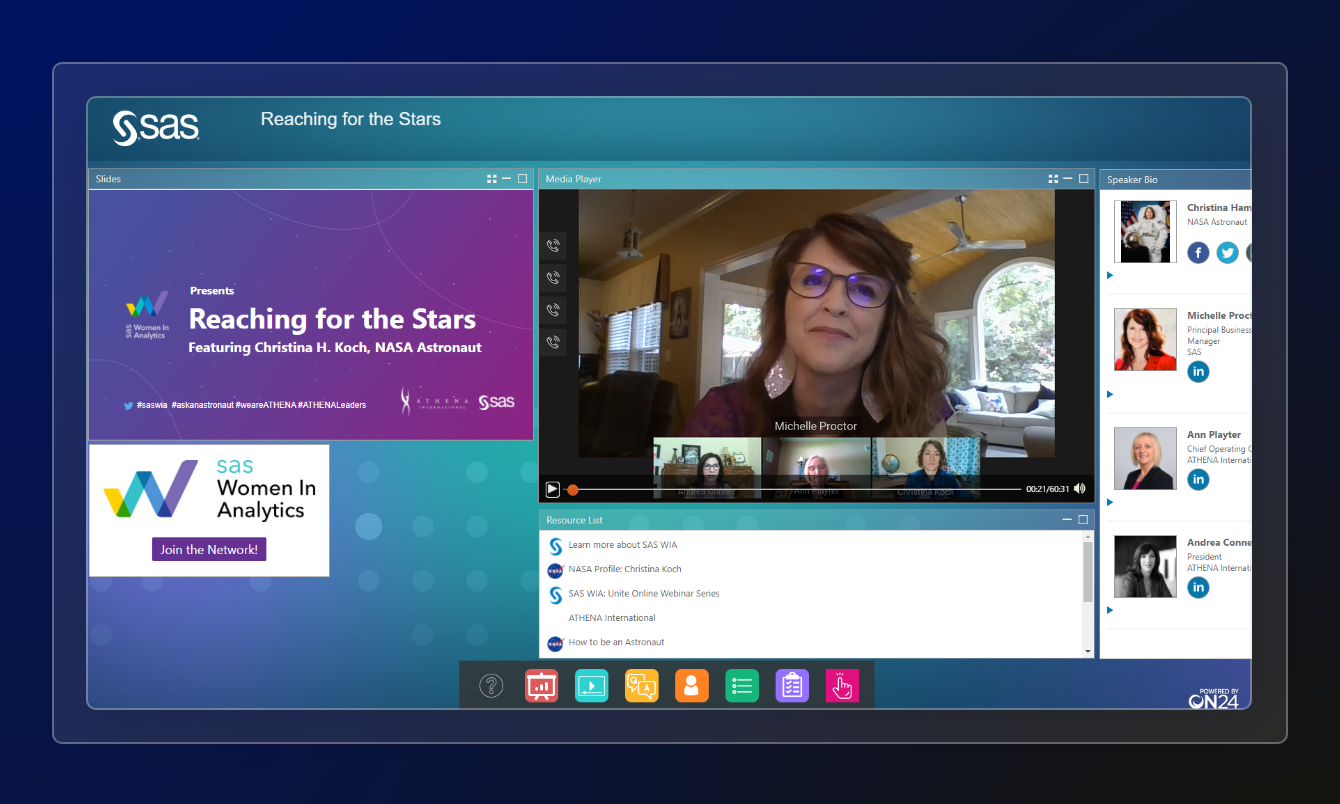Screen dimensions: 1340x804
Task: Expand the Slides panel to fullscreen
Action: pyautogui.click(x=491, y=178)
